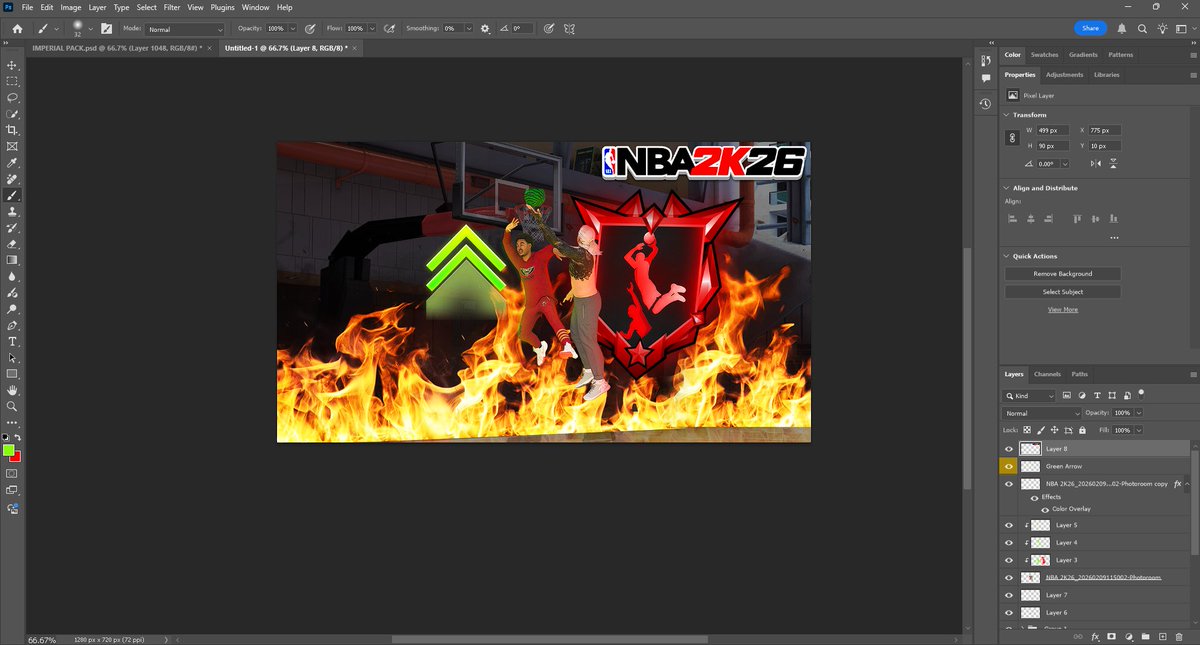Image resolution: width=1200 pixels, height=645 pixels.
Task: Open the History panel icon
Action: 985,104
